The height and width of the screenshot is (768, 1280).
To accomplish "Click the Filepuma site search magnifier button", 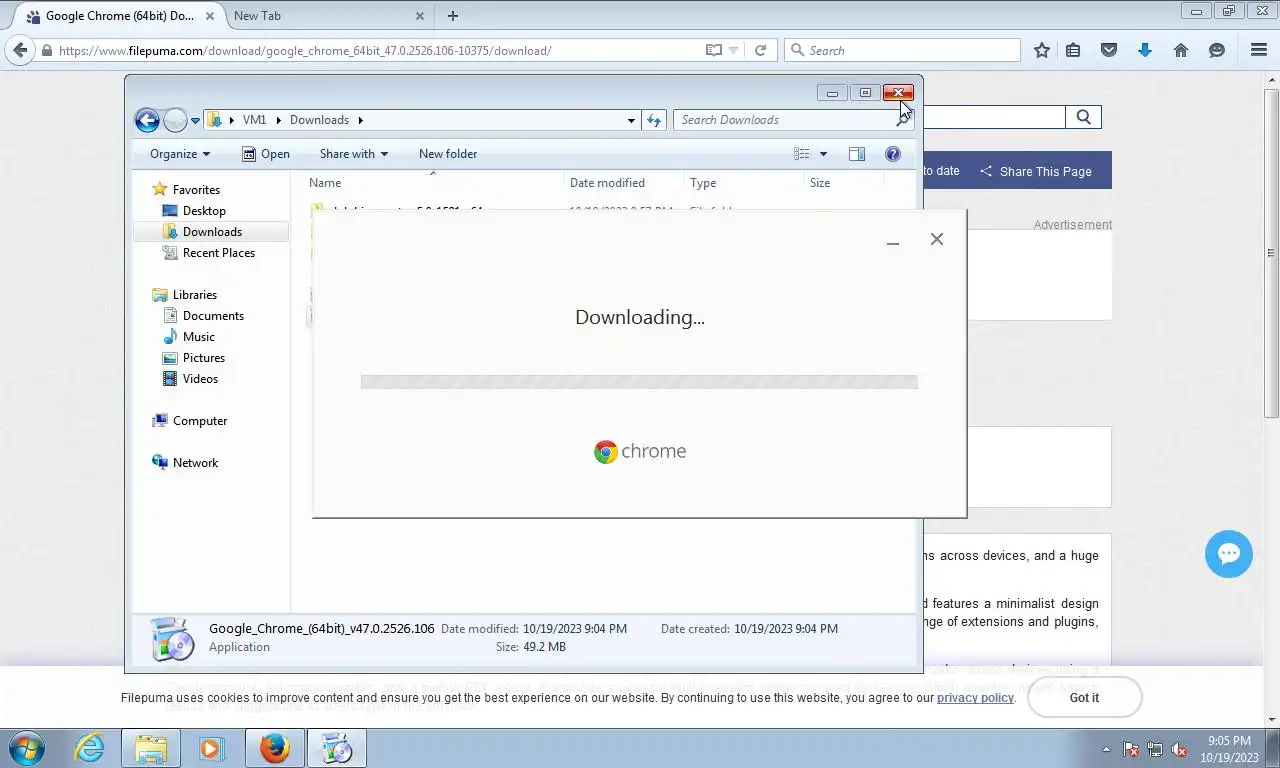I will (x=1084, y=118).
